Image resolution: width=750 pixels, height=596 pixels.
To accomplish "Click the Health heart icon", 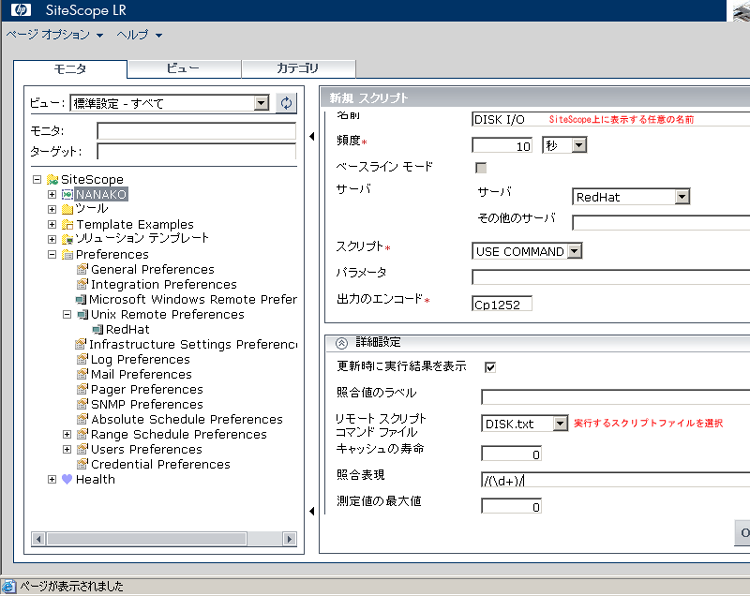I will [x=67, y=479].
